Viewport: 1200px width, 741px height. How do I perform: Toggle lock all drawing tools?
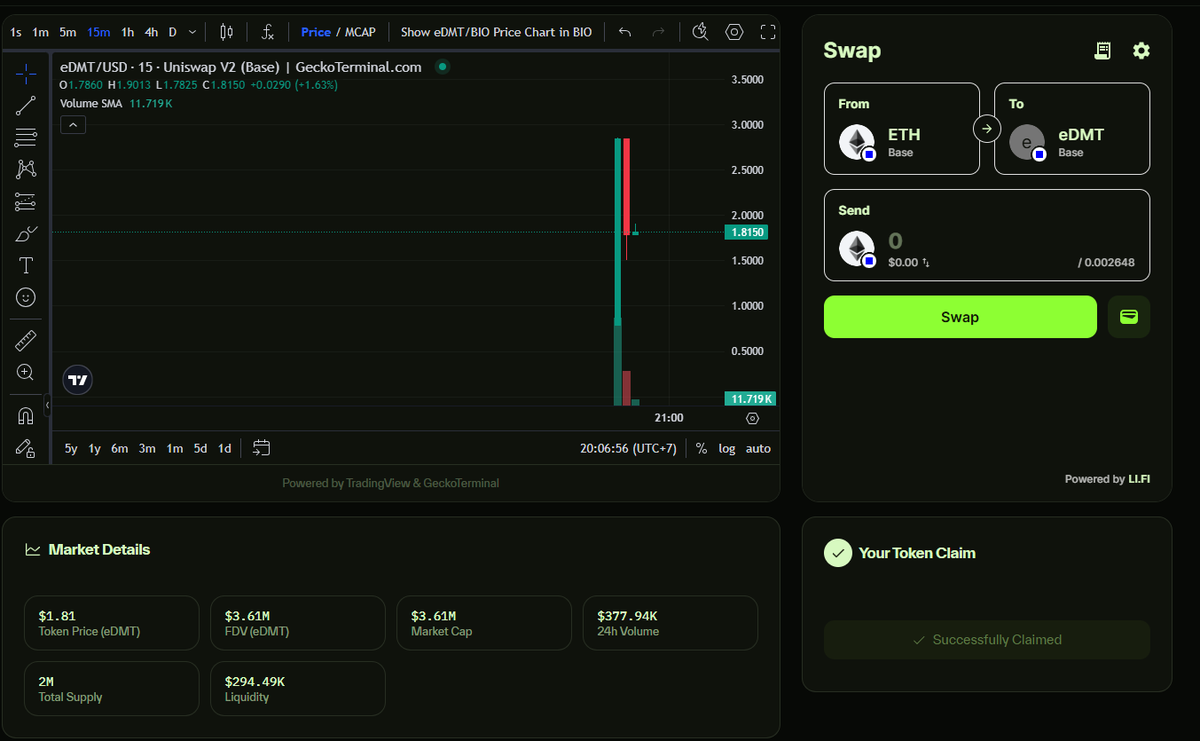coord(26,448)
